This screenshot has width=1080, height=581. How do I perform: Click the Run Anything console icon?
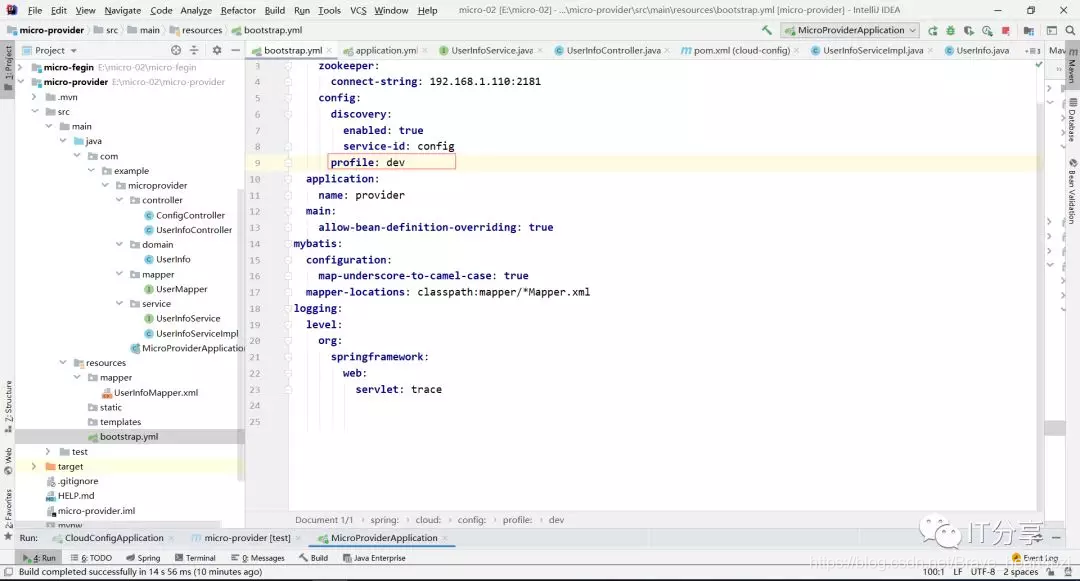pyautogui.click(x=1052, y=30)
